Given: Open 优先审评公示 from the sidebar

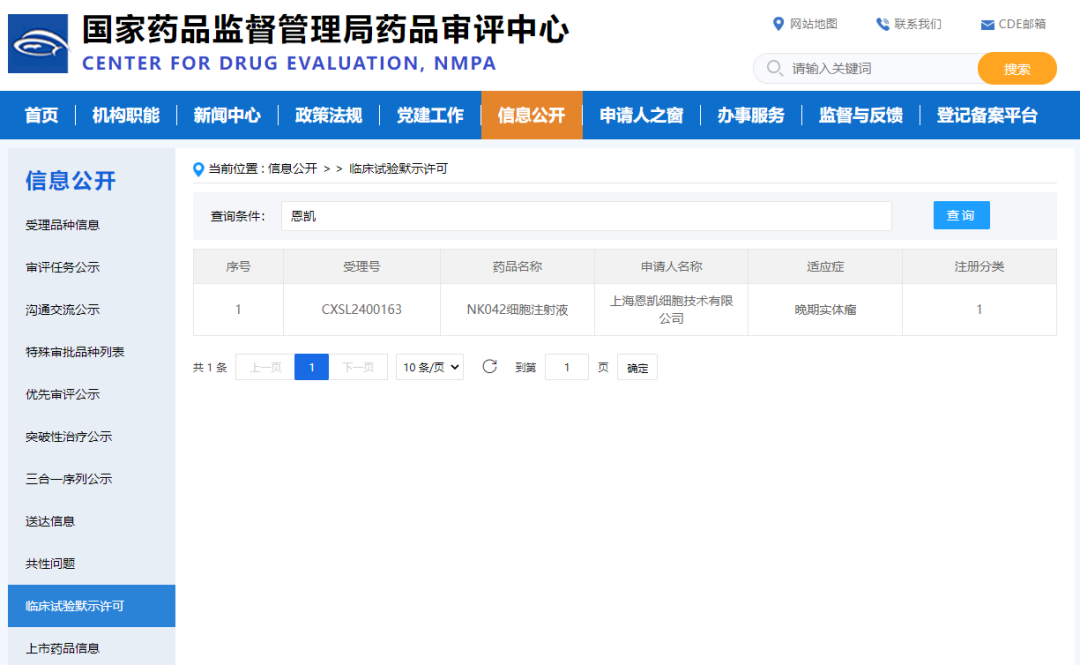Looking at the screenshot, I should (62, 394).
